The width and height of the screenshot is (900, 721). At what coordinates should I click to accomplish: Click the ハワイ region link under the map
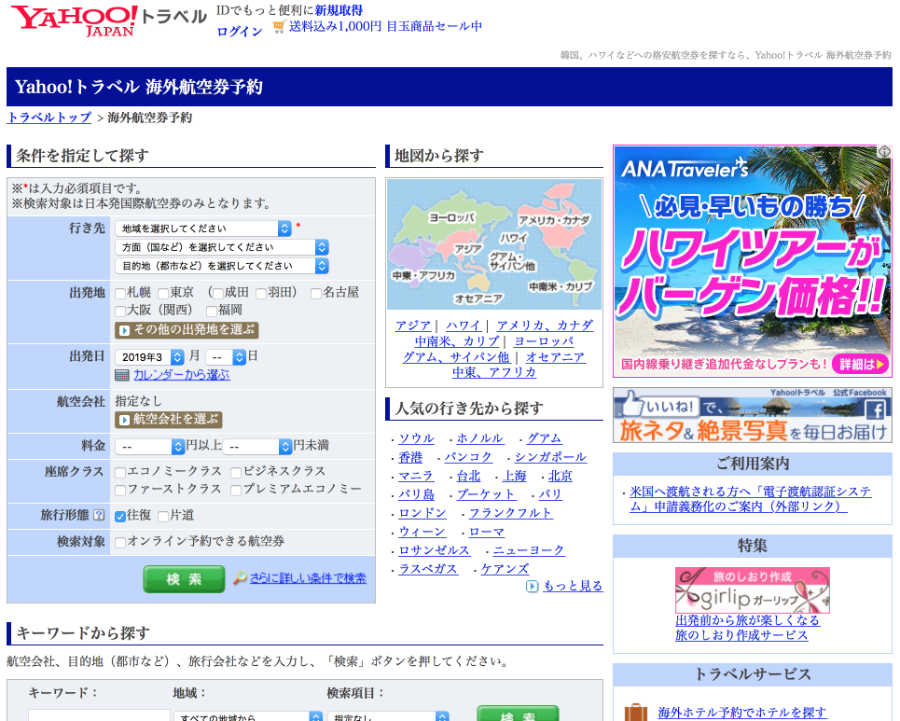[463, 325]
